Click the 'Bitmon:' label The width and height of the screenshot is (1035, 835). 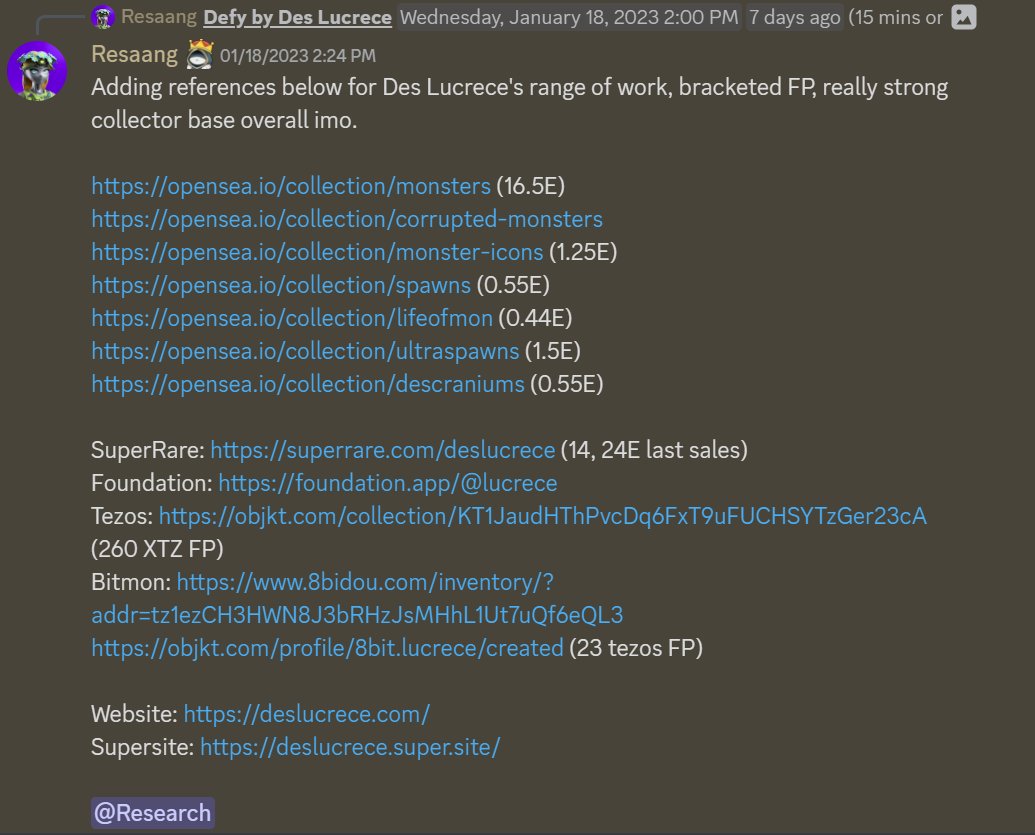pyautogui.click(x=131, y=582)
